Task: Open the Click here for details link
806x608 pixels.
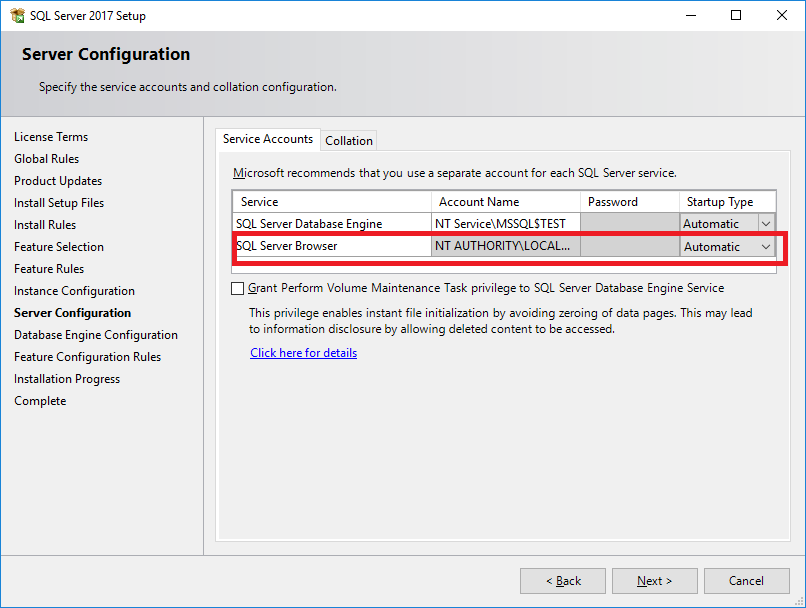Action: pos(303,353)
